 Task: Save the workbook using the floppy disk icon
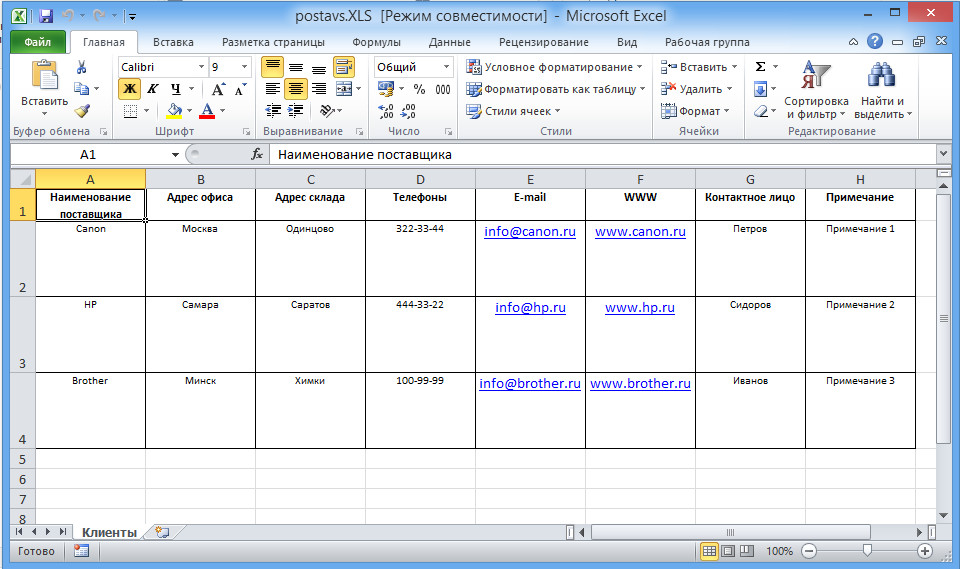point(46,16)
